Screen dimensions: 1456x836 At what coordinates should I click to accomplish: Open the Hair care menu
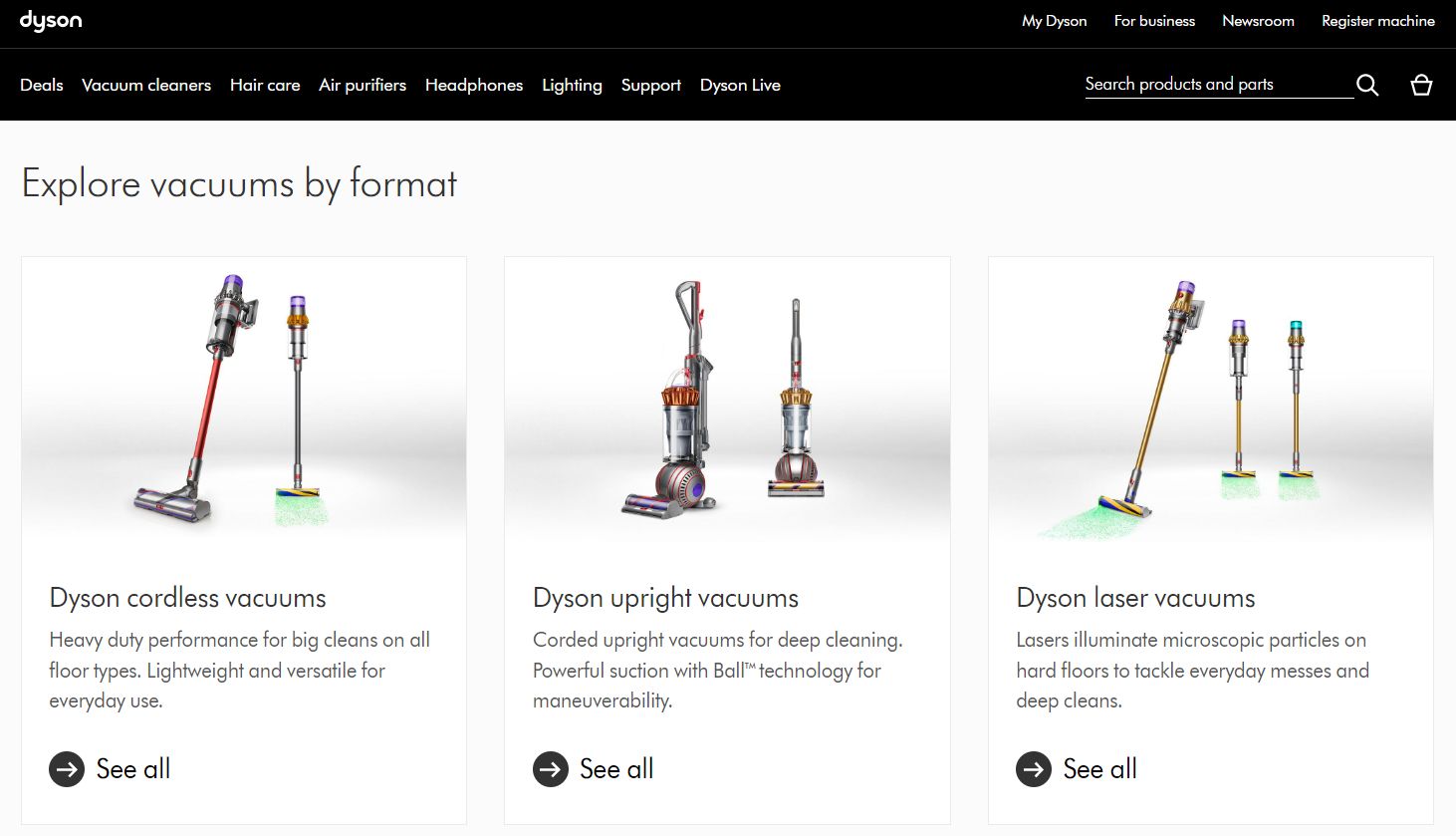(265, 85)
